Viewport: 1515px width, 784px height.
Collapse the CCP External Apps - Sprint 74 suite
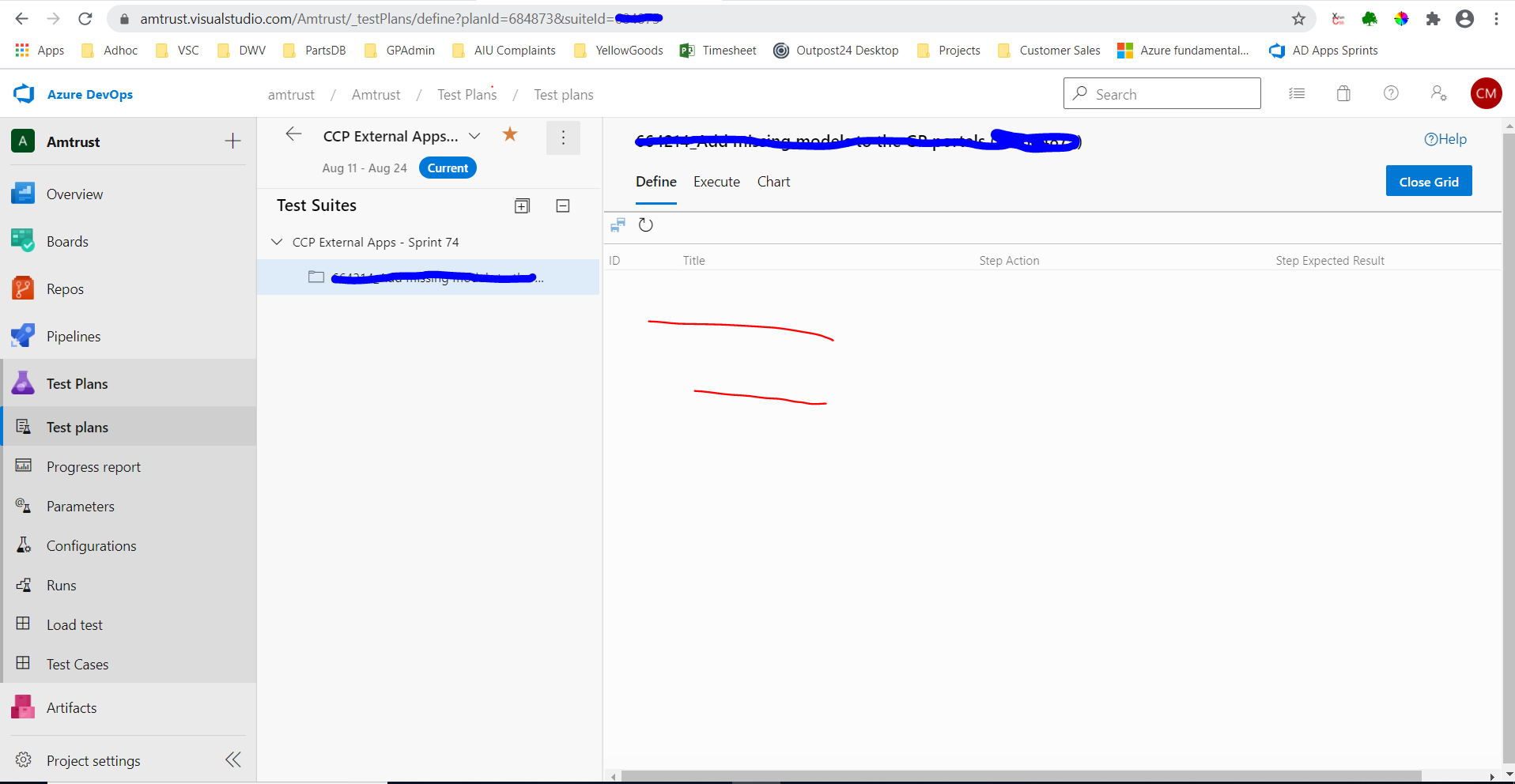click(x=277, y=242)
